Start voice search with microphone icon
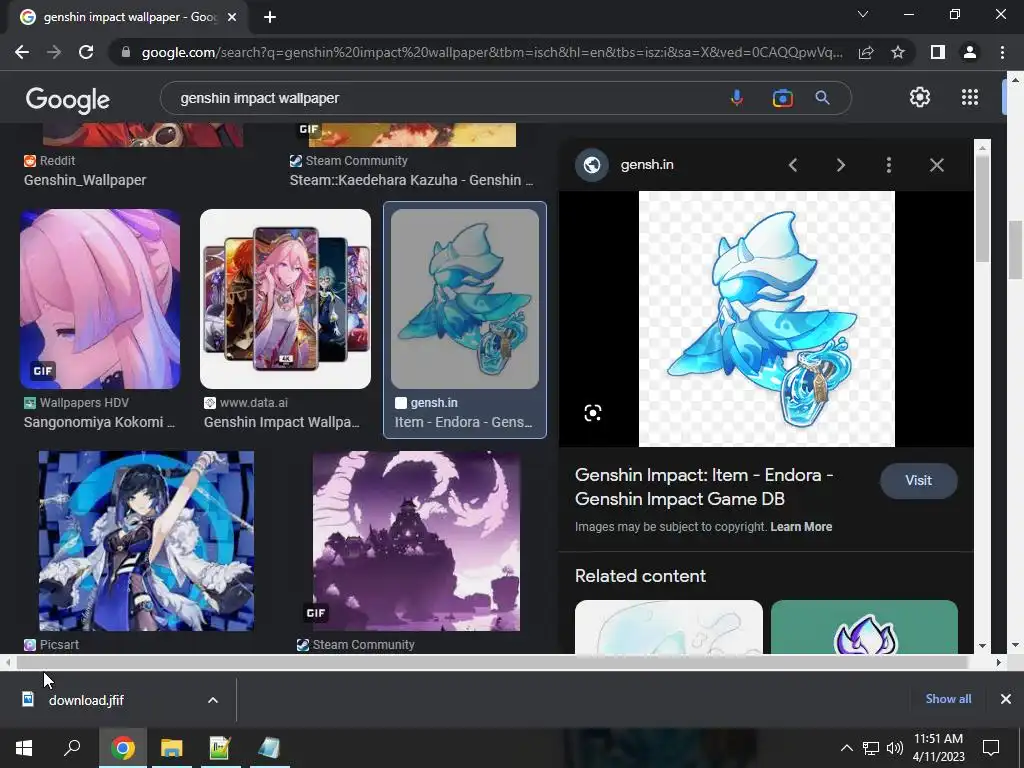1024x768 pixels. pyautogui.click(x=737, y=98)
